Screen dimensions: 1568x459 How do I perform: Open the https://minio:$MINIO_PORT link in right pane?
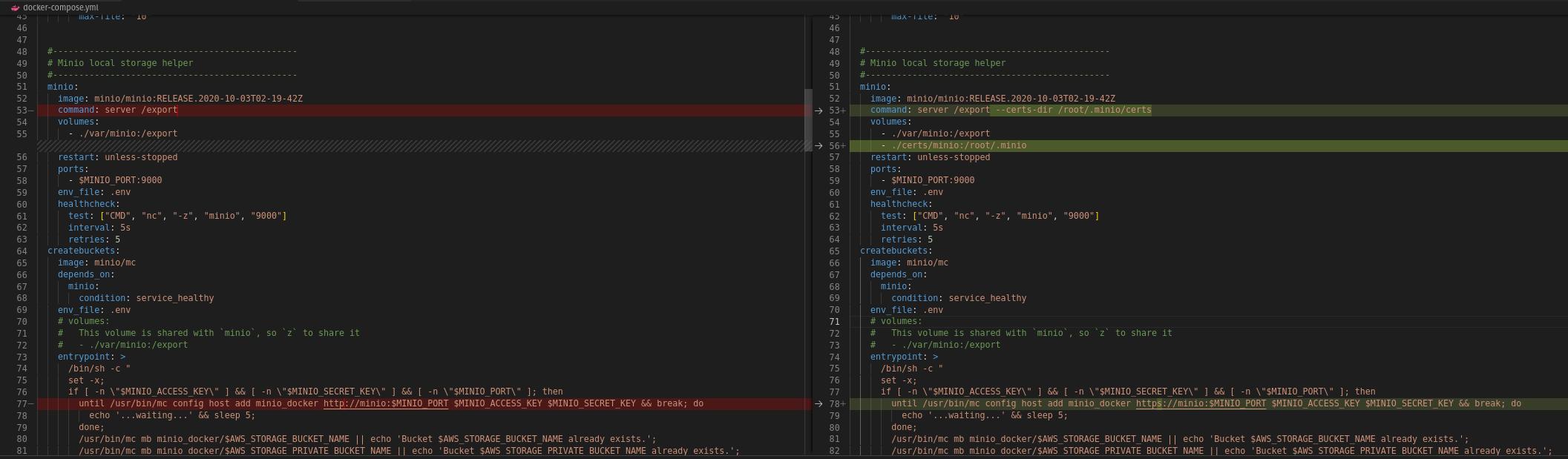pos(1200,404)
